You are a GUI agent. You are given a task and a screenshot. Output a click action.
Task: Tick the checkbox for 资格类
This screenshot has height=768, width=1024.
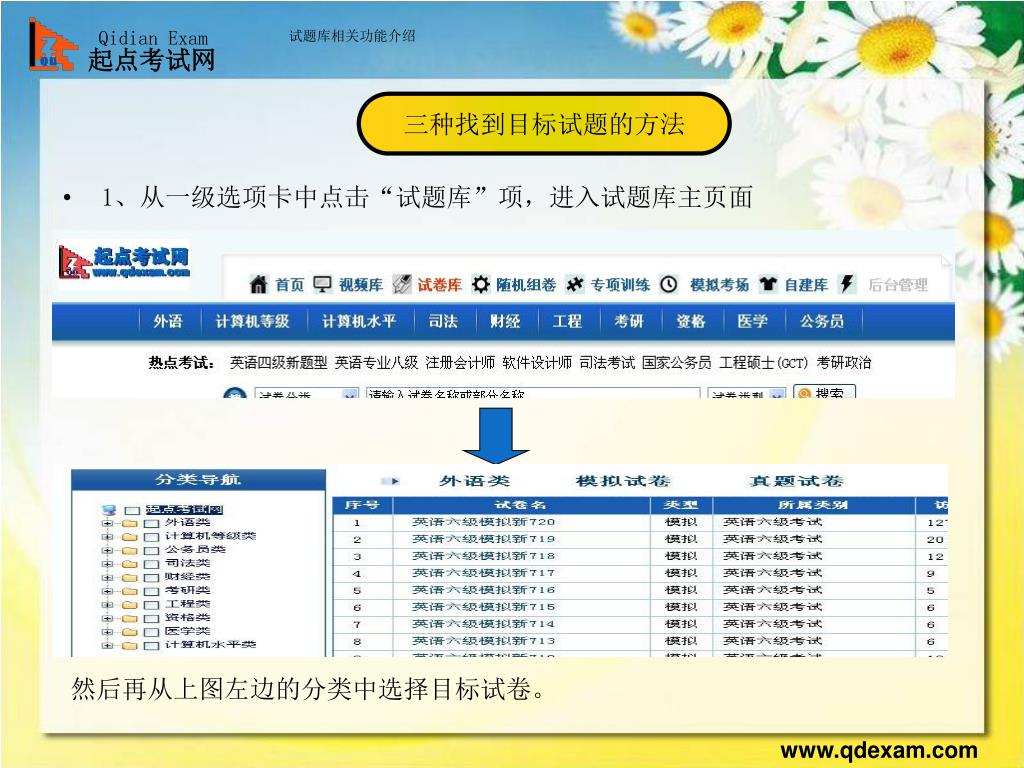(x=151, y=618)
